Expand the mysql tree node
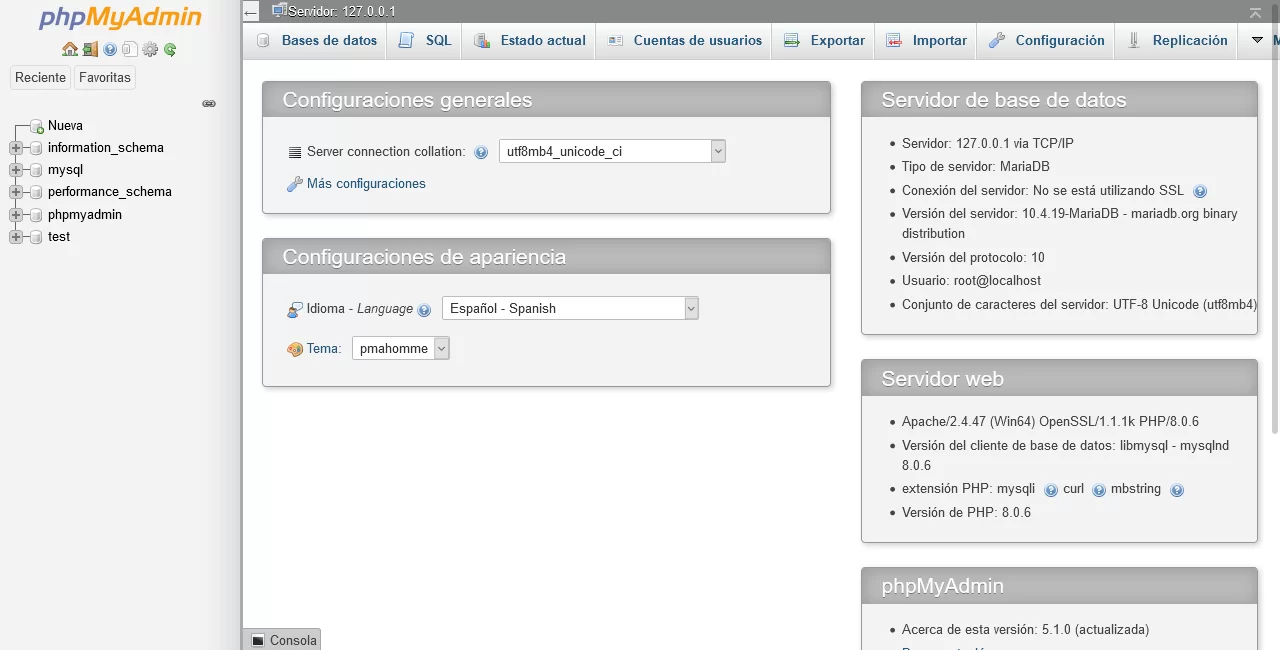The image size is (1280, 650). coord(15,170)
